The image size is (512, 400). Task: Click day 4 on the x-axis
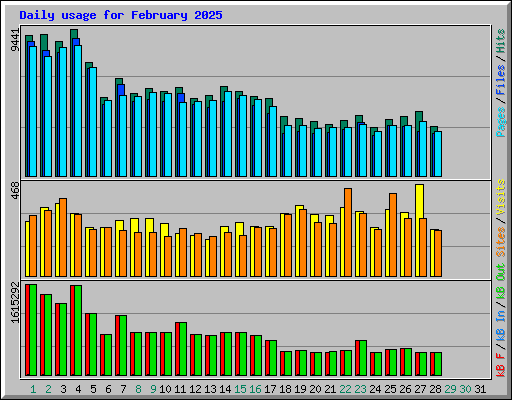[78, 389]
